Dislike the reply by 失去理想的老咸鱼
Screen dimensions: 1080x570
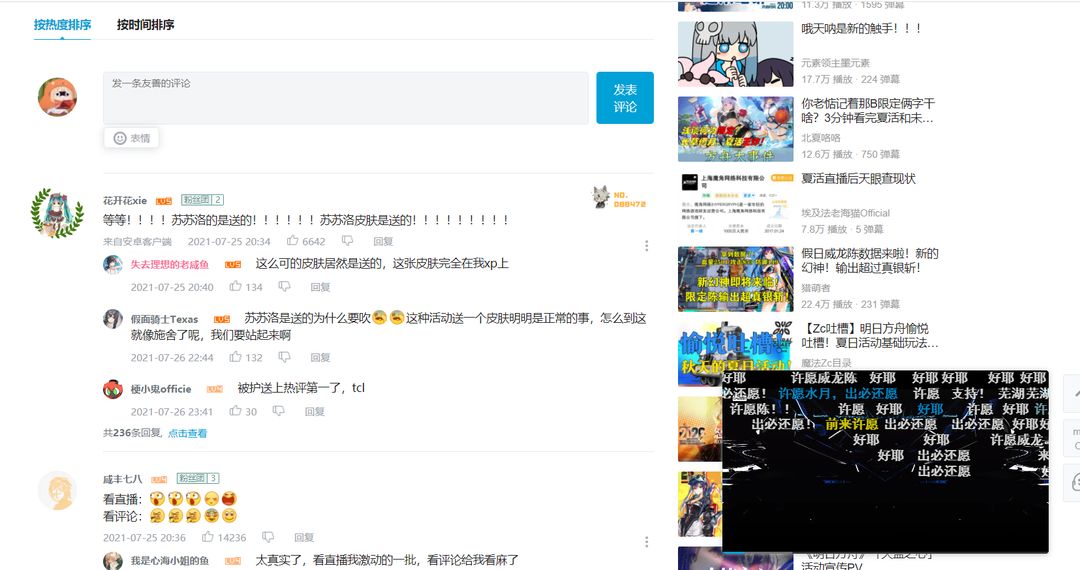pyautogui.click(x=284, y=286)
